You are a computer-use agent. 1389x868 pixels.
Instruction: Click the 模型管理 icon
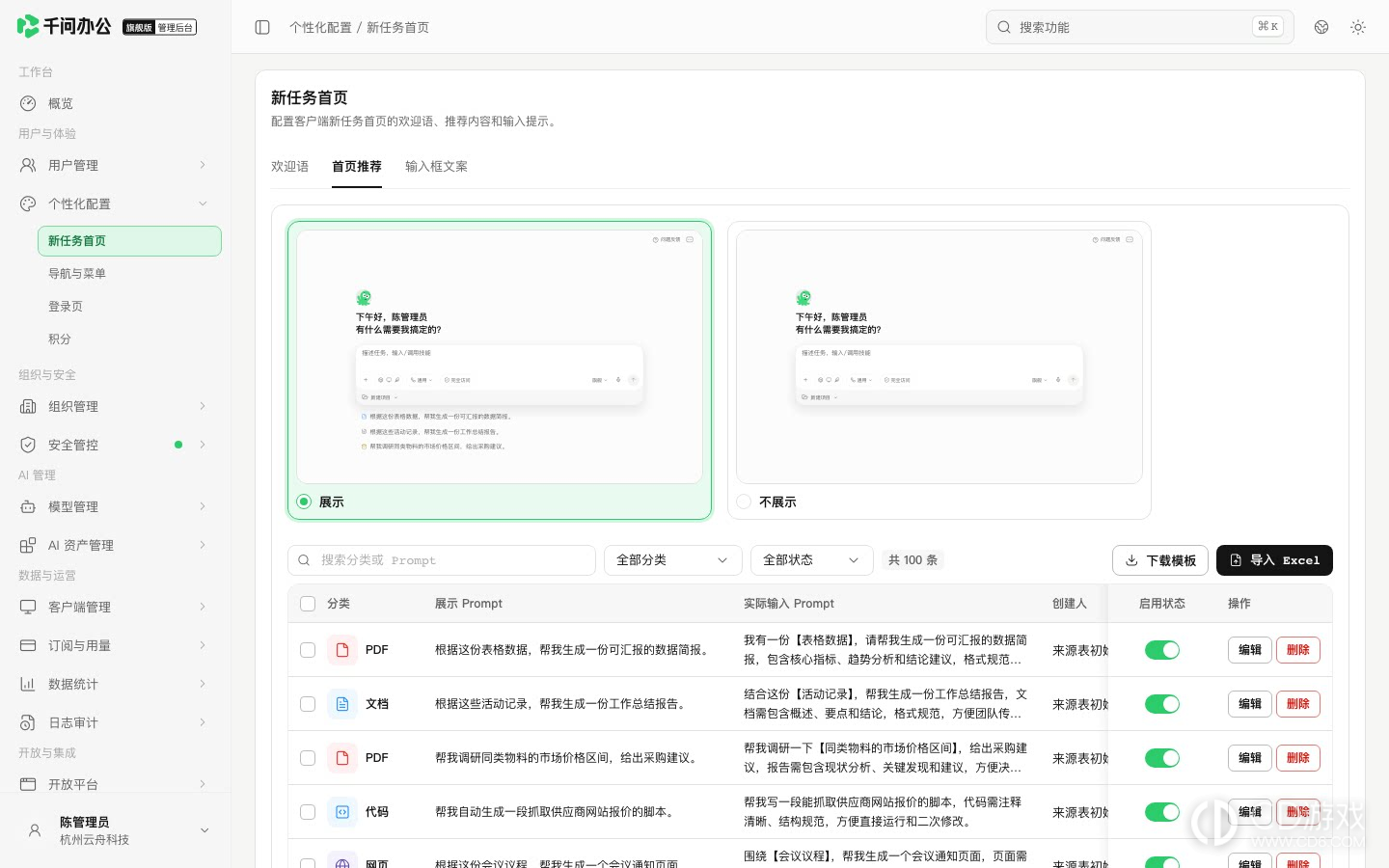point(28,506)
